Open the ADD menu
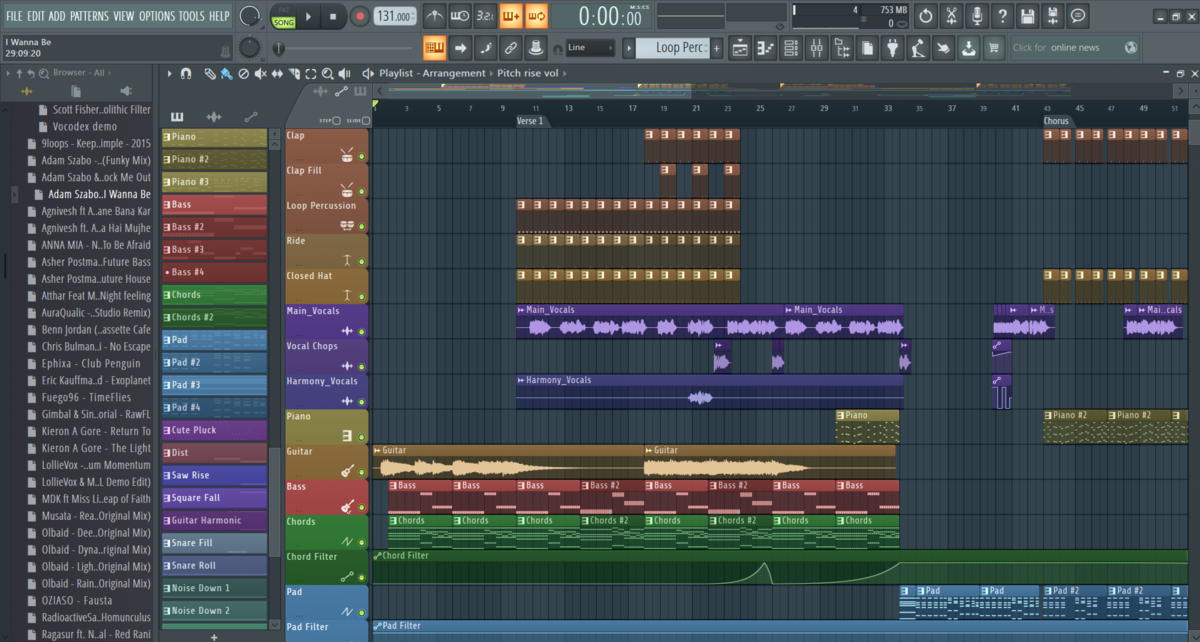Image resolution: width=1200 pixels, height=642 pixels. pos(58,16)
